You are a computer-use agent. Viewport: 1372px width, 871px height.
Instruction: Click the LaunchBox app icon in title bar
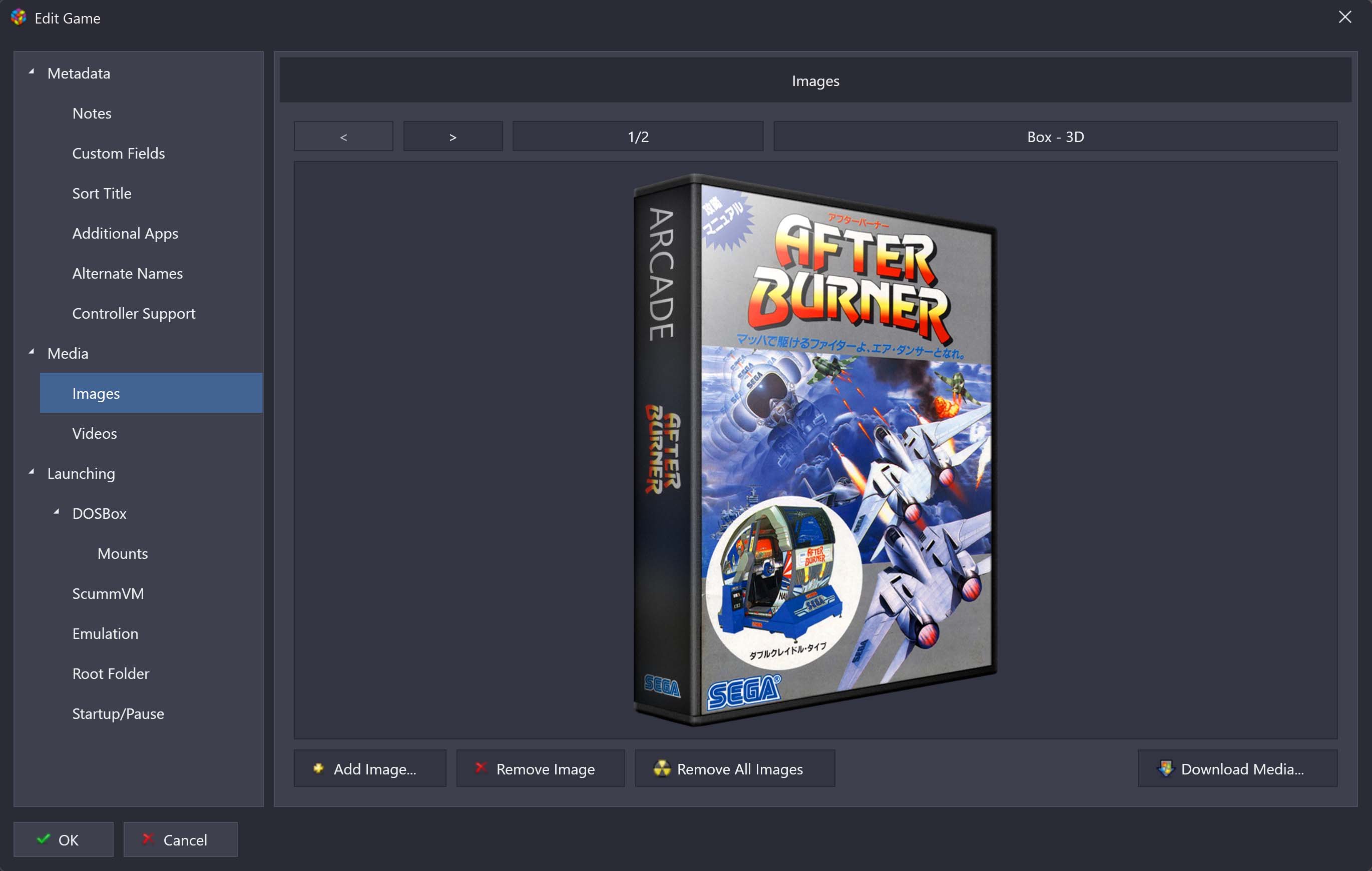pyautogui.click(x=18, y=18)
